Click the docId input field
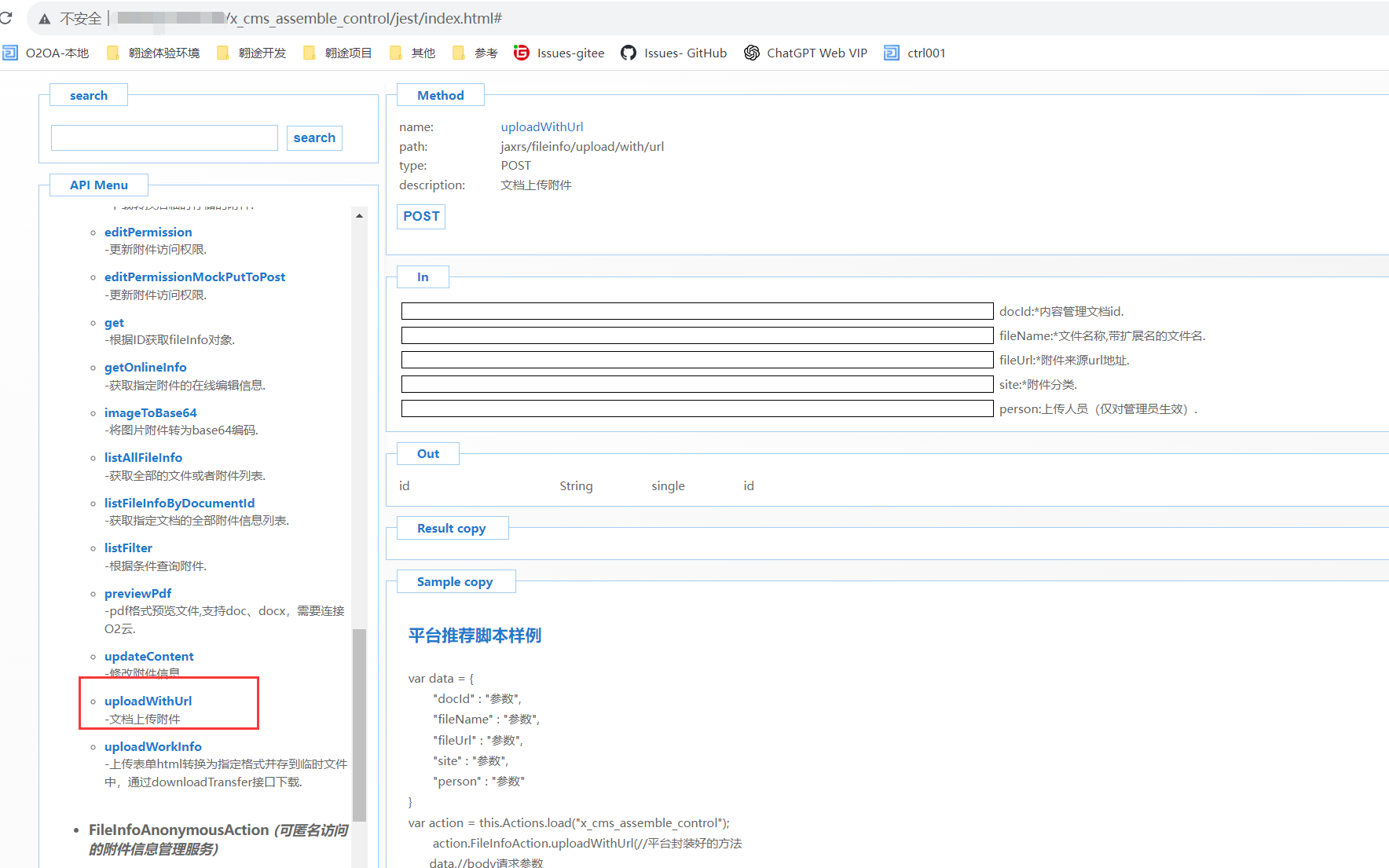Screen dimensions: 1389x868 (697, 312)
